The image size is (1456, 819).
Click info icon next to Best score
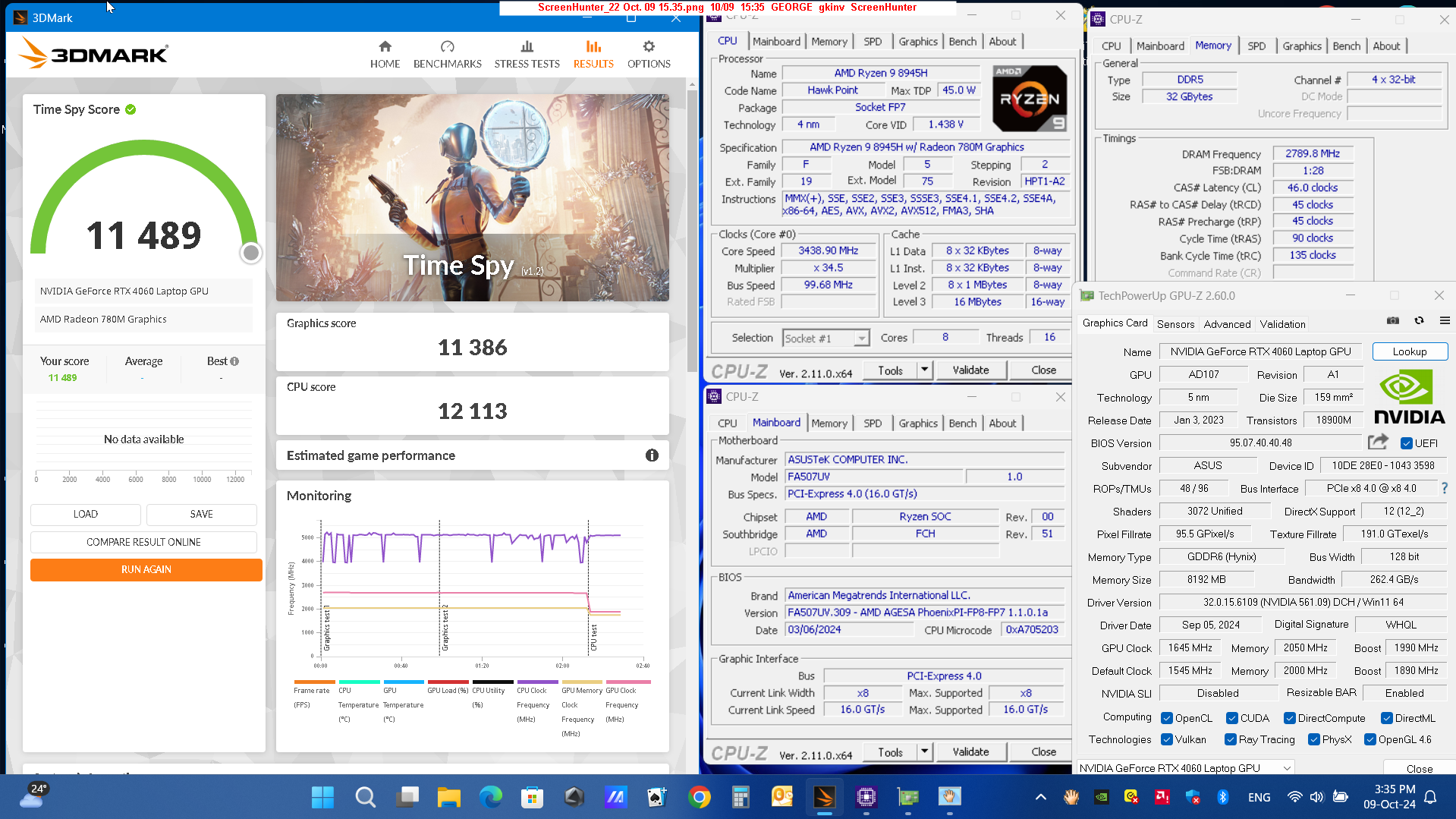pyautogui.click(x=234, y=361)
